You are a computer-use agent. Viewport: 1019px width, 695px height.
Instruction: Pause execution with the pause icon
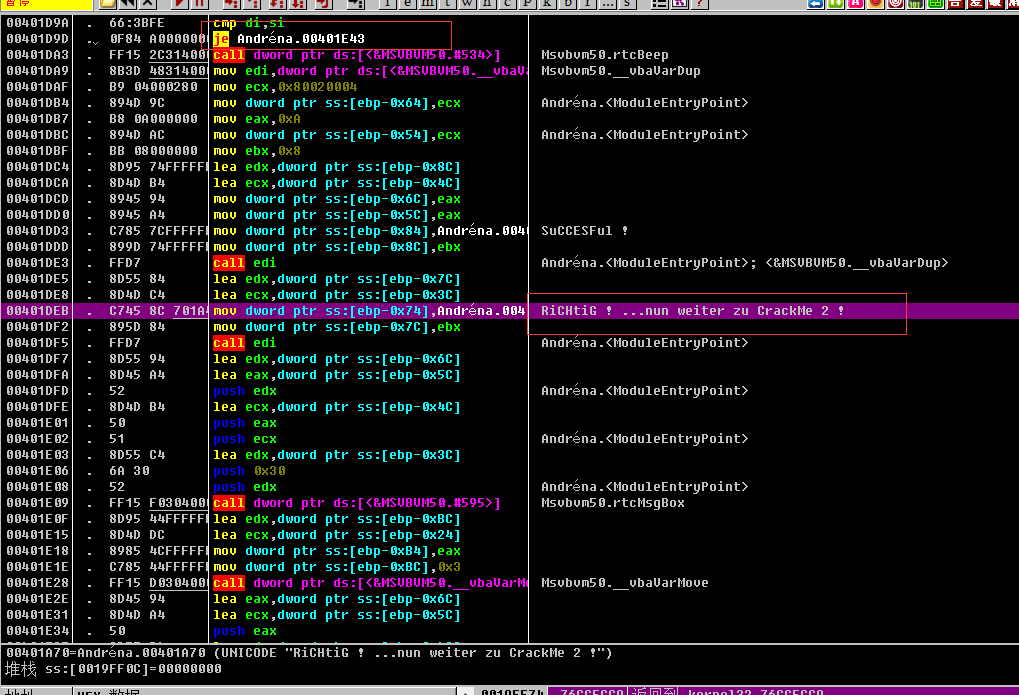(199, 4)
